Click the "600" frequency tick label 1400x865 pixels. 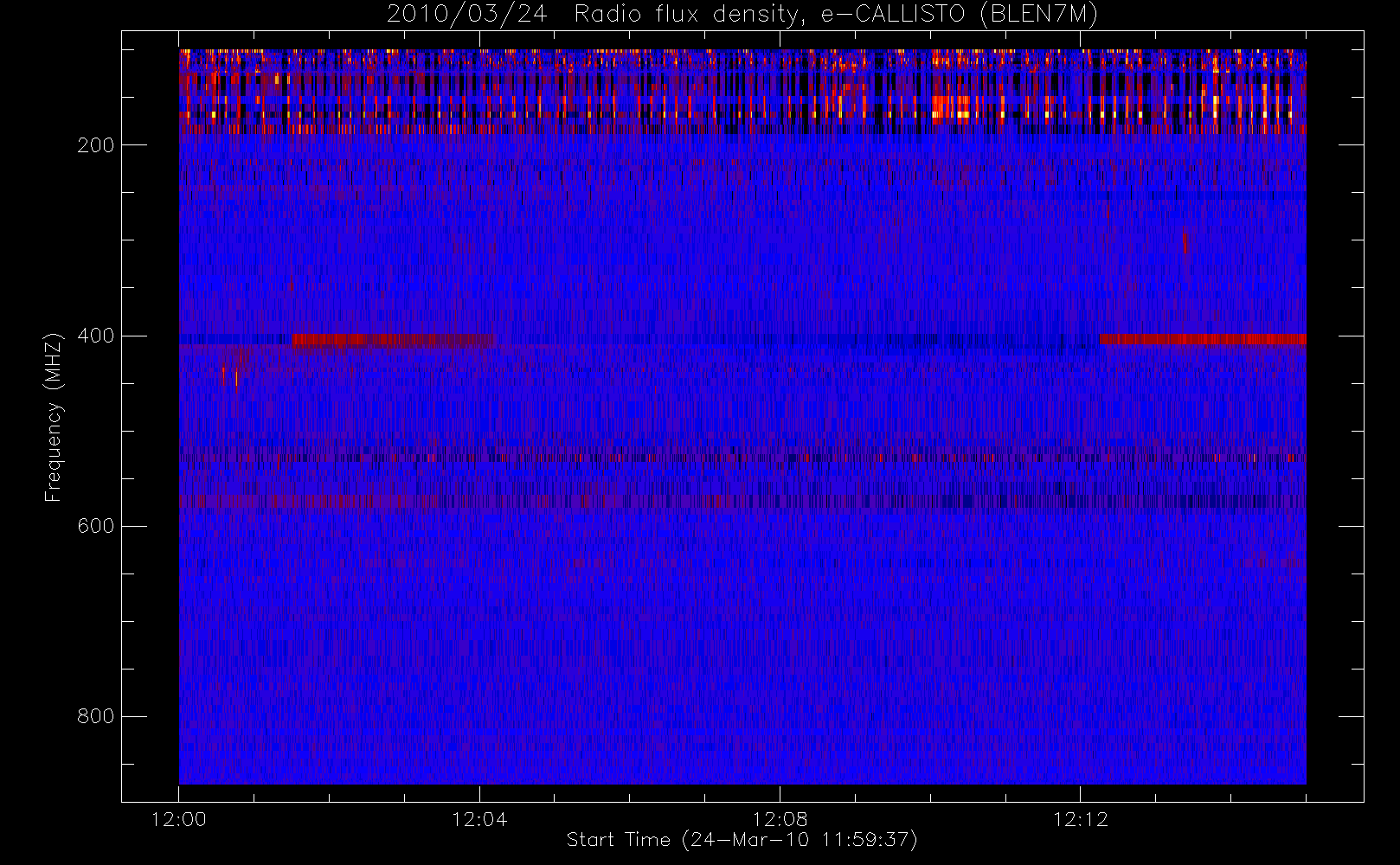[x=95, y=526]
